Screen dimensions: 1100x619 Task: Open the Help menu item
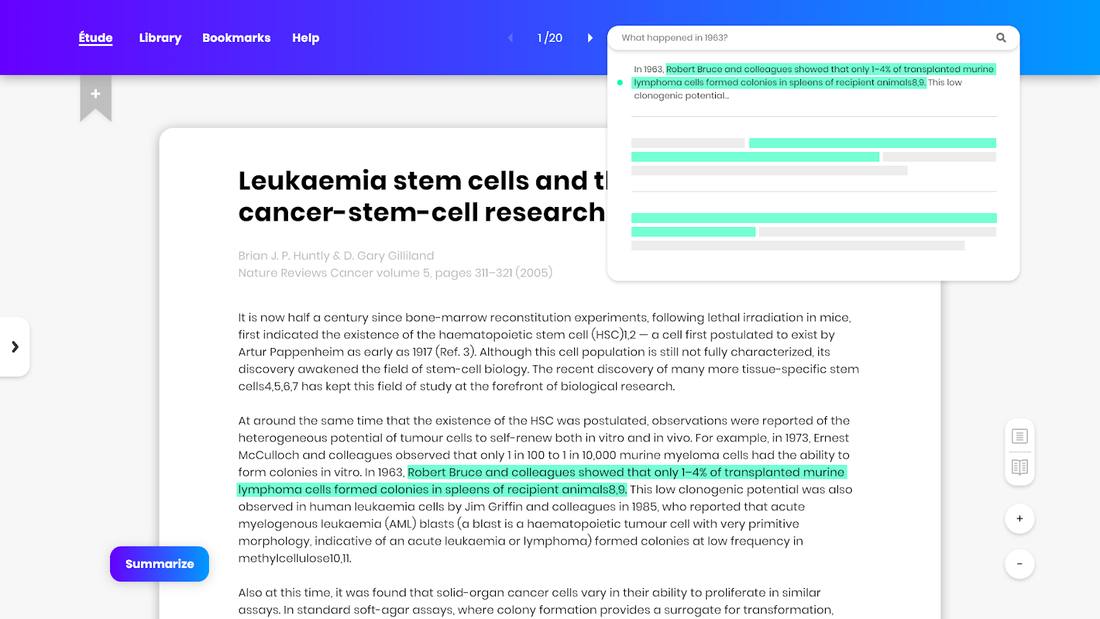306,38
